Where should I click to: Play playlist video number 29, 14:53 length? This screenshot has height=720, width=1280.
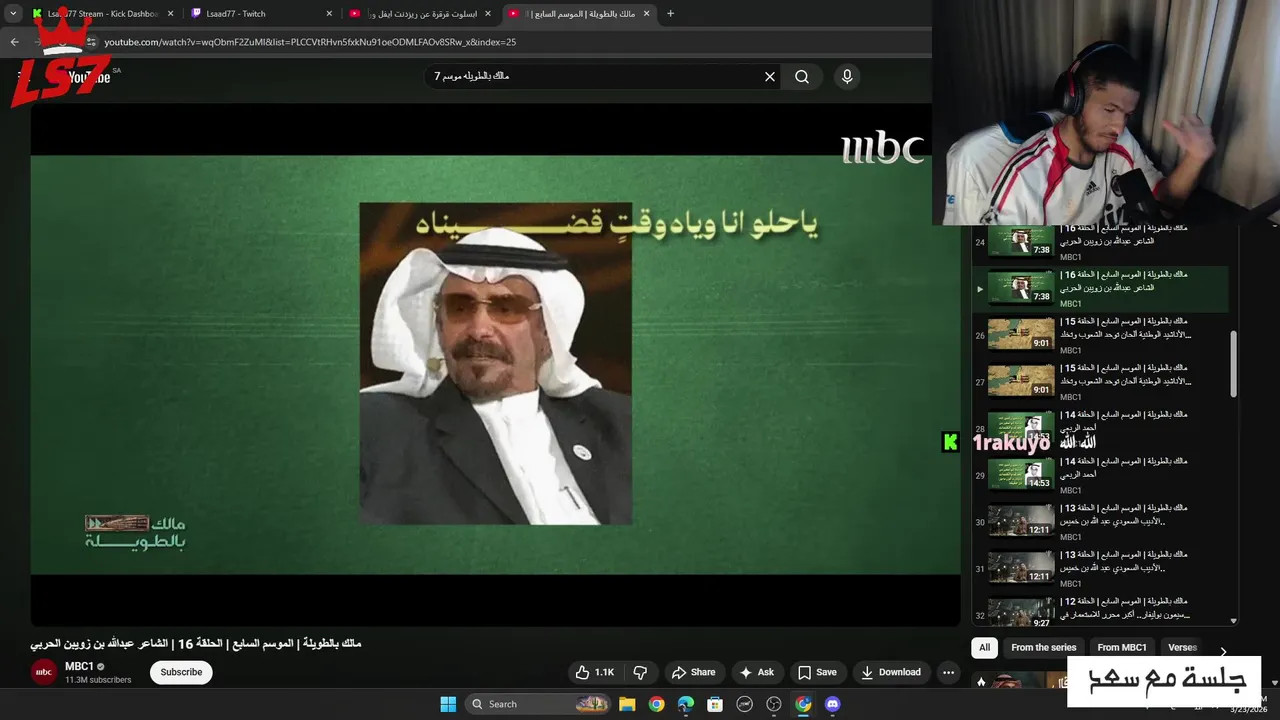click(1021, 474)
